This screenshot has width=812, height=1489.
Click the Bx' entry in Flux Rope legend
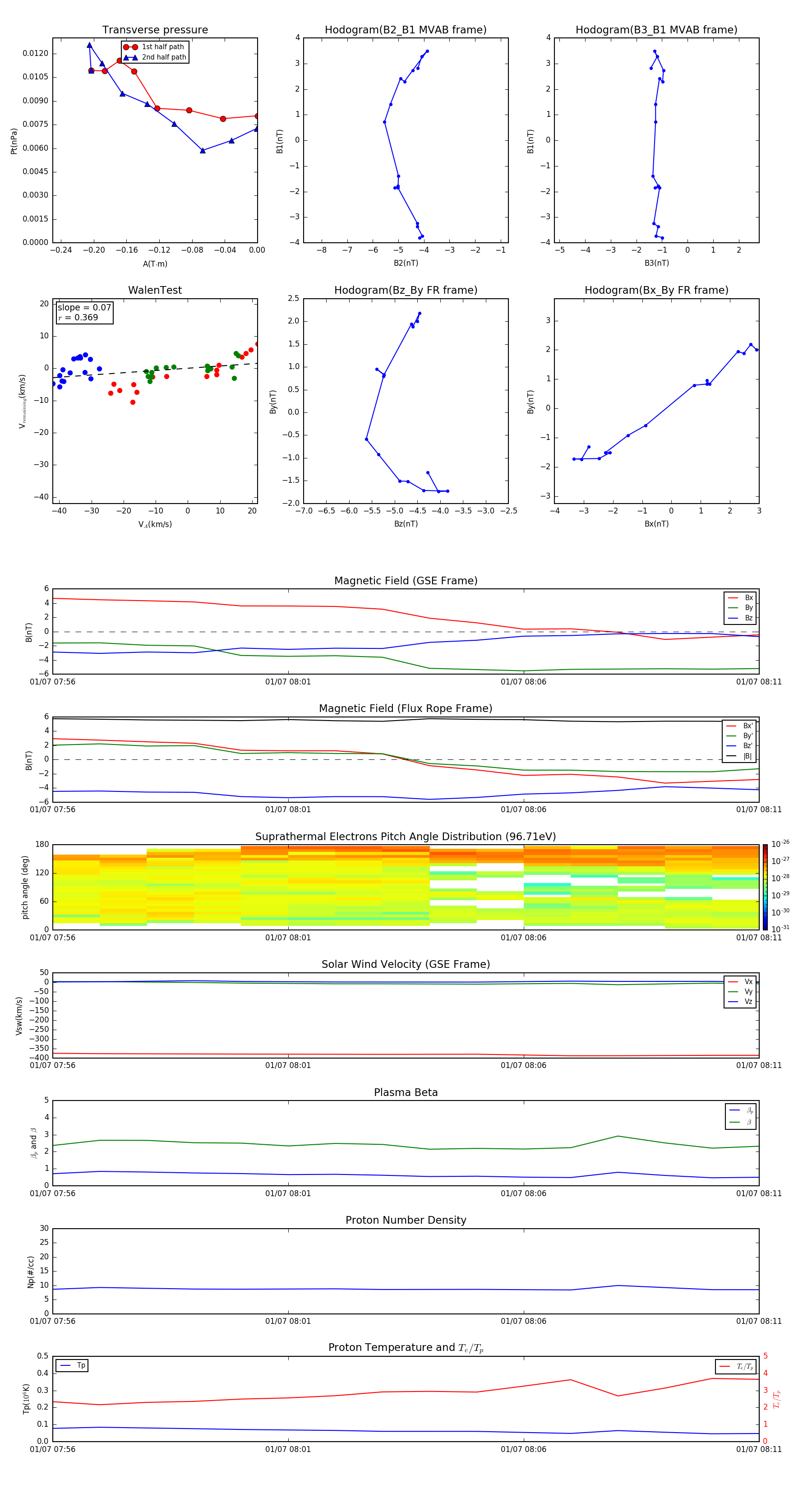pos(740,726)
